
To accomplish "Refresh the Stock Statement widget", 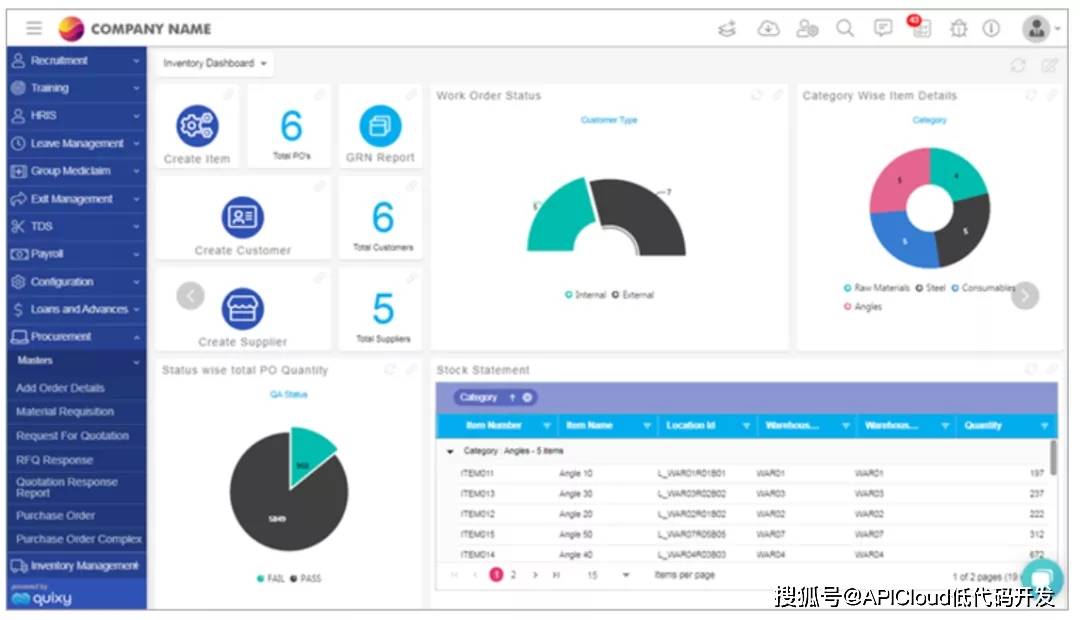I will pos(1030,369).
